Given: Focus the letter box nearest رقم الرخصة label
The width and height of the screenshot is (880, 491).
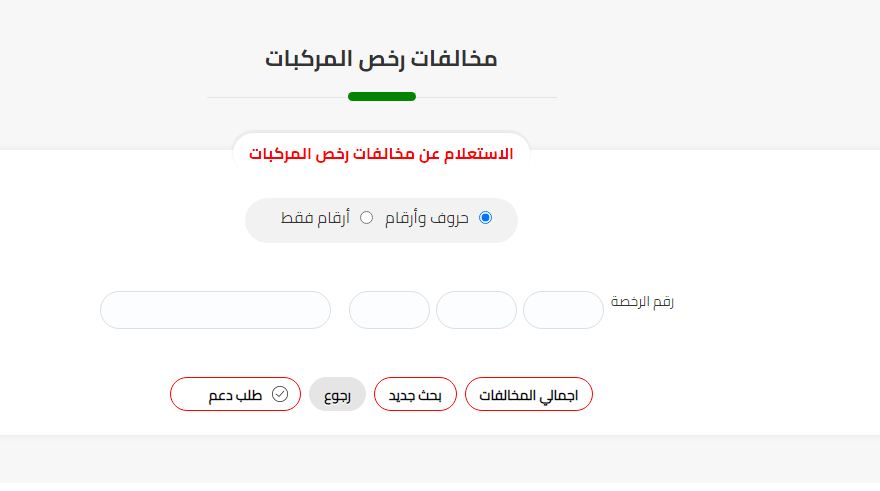Looking at the screenshot, I should (x=563, y=310).
